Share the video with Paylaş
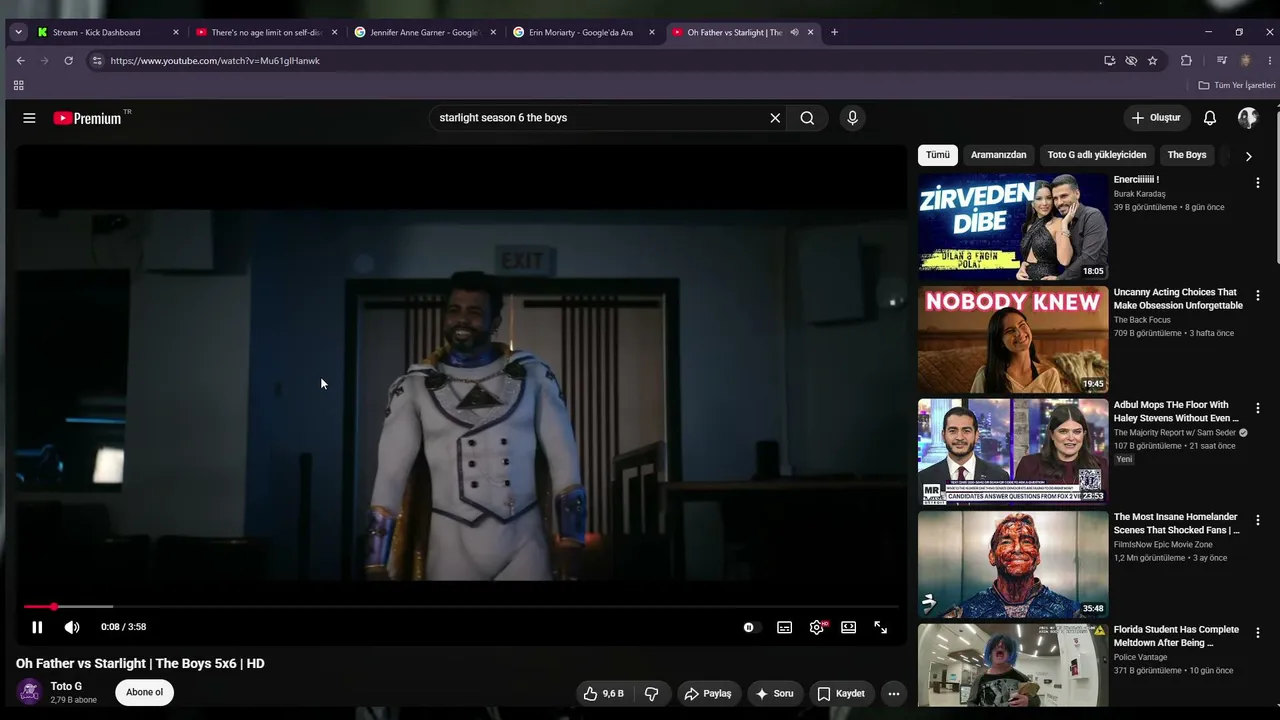This screenshot has height=720, width=1280. (708, 693)
